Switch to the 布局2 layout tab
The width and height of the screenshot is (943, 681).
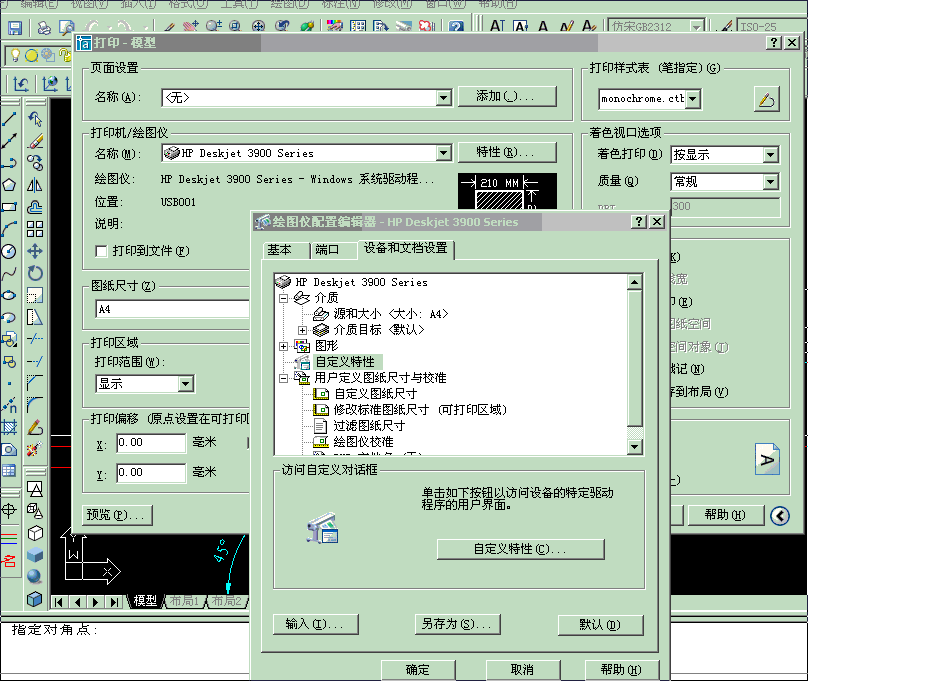tap(227, 600)
